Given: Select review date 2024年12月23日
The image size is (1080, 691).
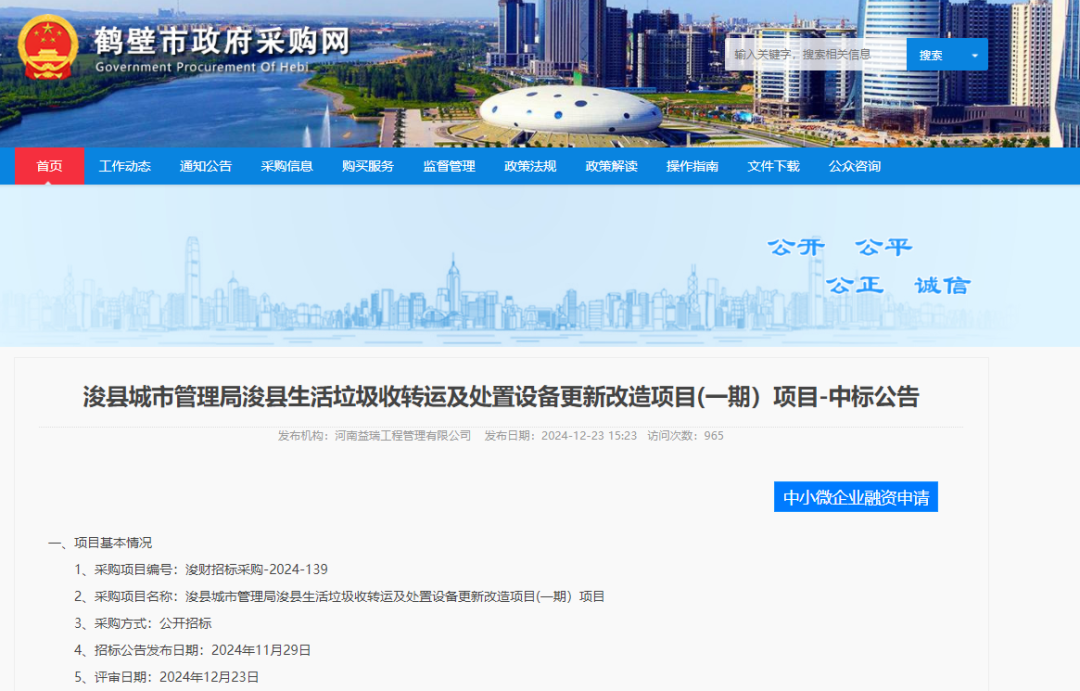Looking at the screenshot, I should 209,677.
